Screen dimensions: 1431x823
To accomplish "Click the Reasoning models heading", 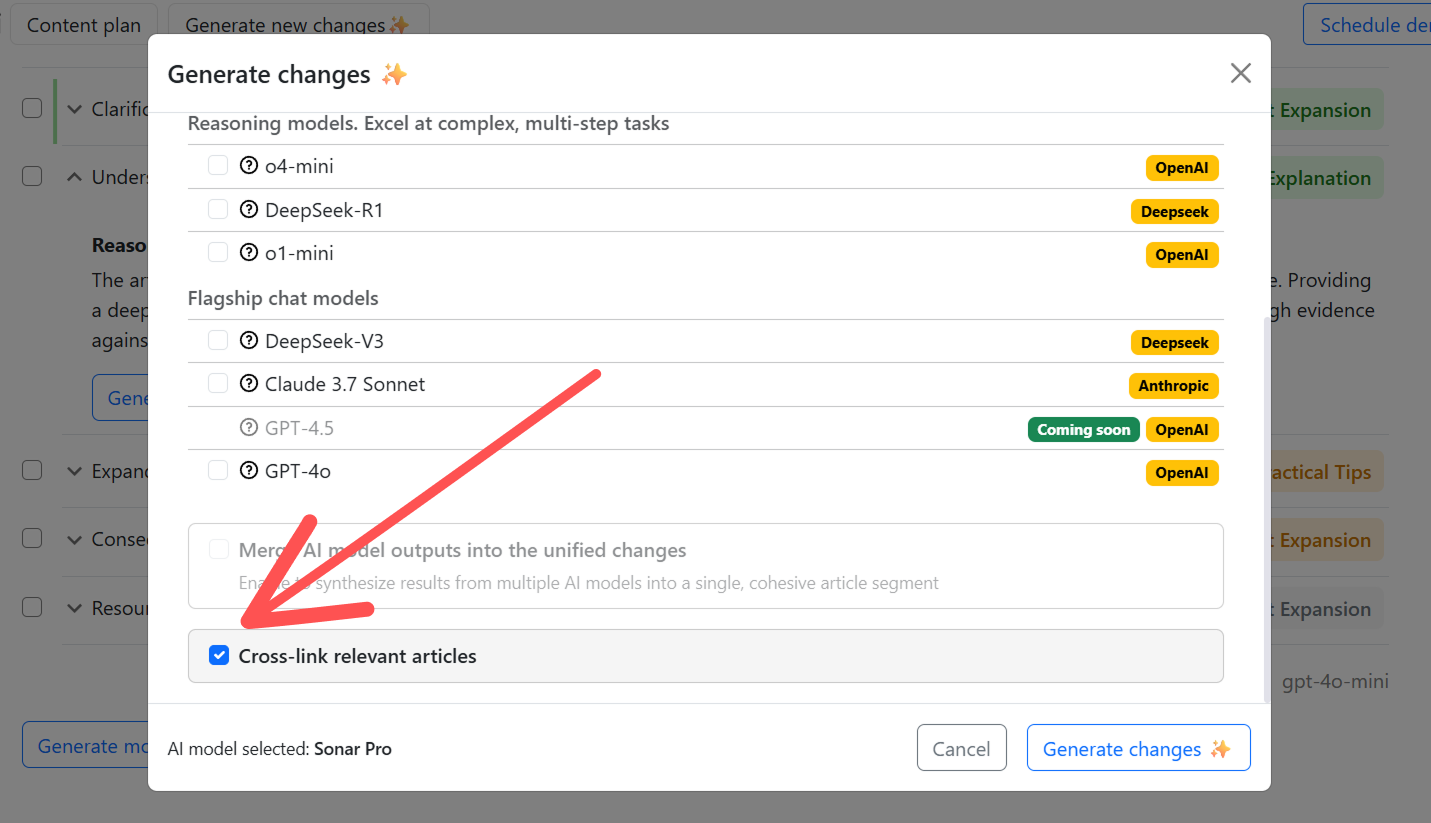I will tap(429, 123).
